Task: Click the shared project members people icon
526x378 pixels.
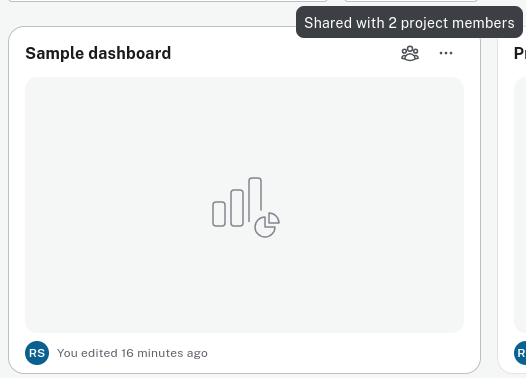Action: (410, 53)
